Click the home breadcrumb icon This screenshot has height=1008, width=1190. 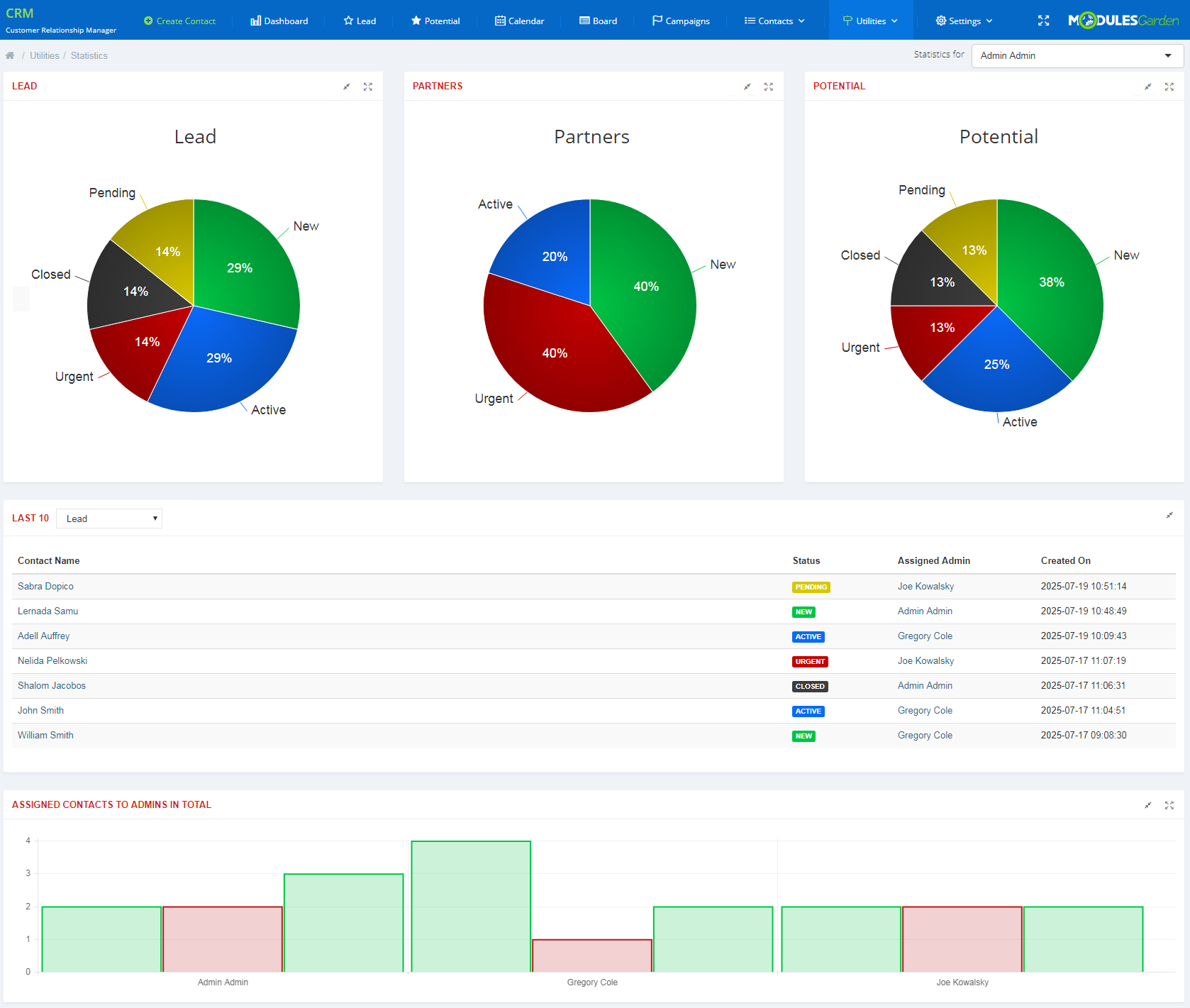point(10,55)
